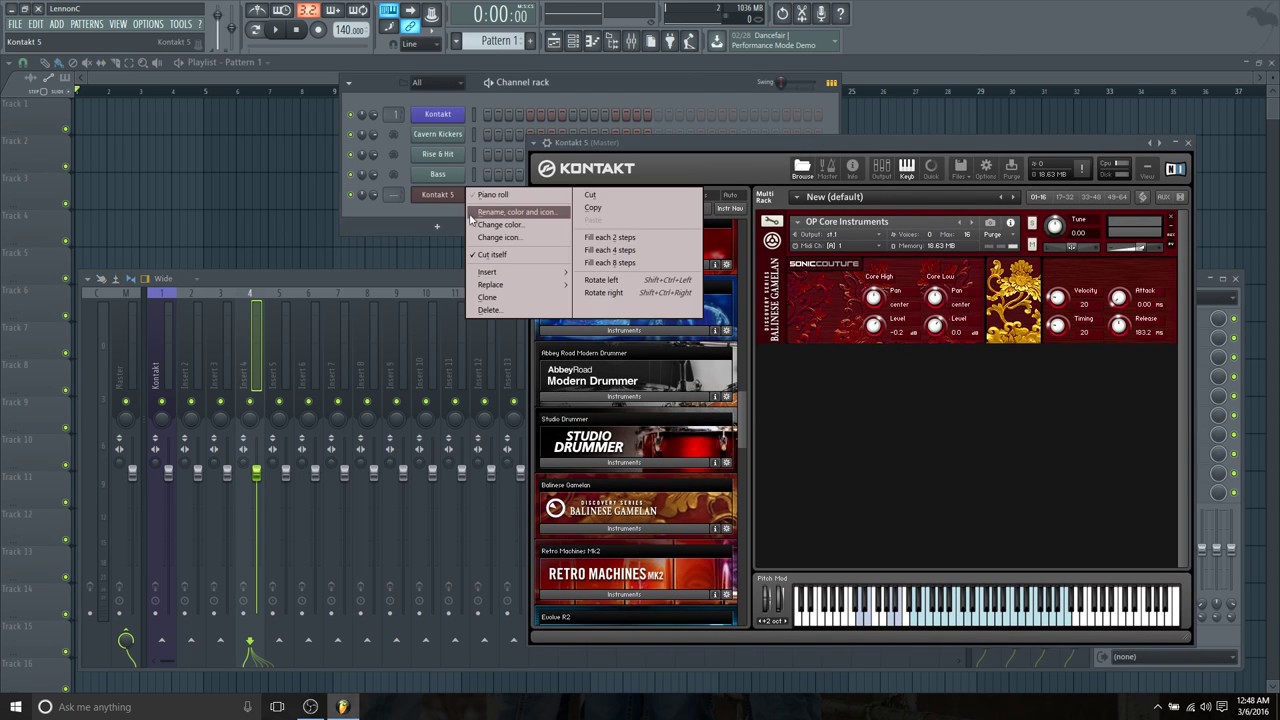Click the link tool icon in the toolbar

(x=410, y=27)
